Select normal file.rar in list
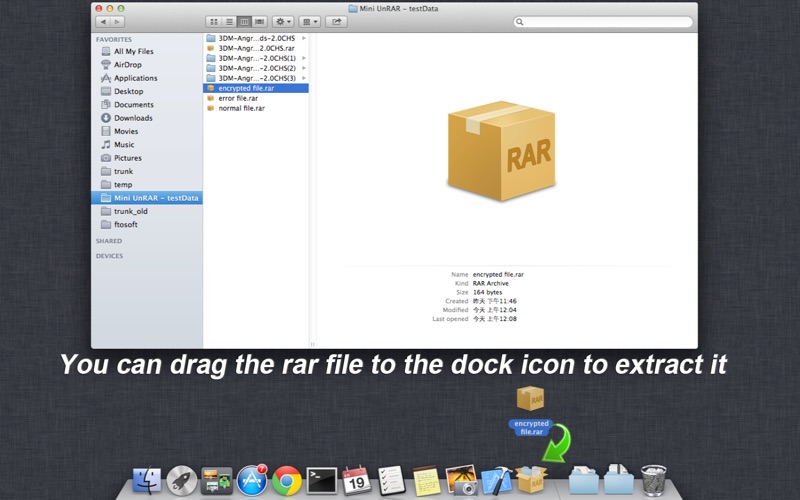Image resolution: width=800 pixels, height=500 pixels. point(256,108)
